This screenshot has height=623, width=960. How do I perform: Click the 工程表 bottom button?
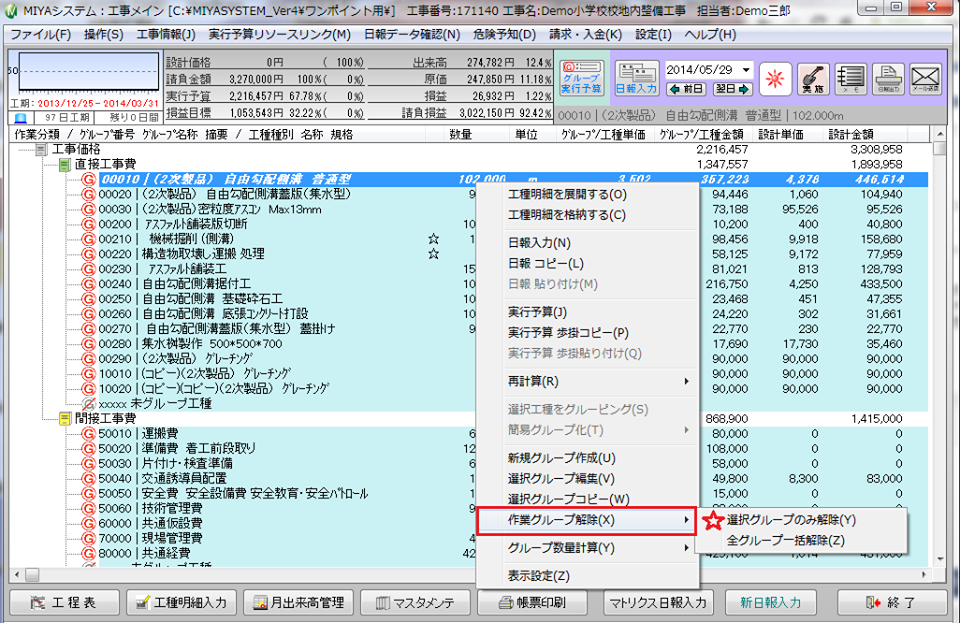pos(64,603)
